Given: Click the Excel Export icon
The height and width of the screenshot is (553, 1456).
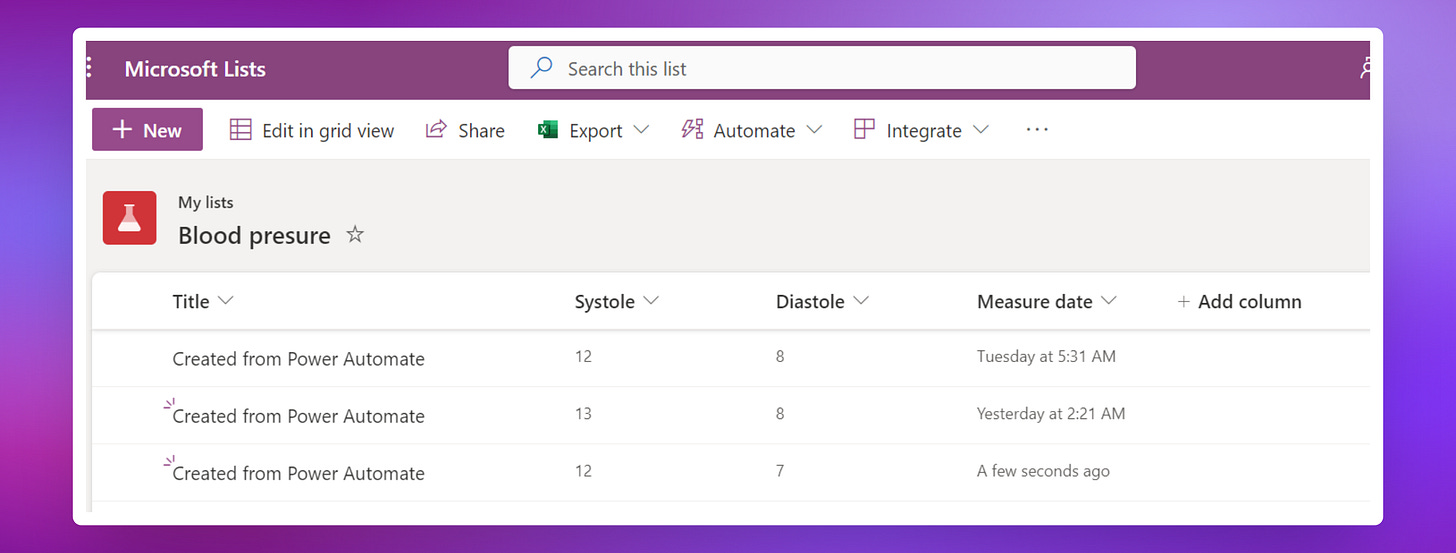Looking at the screenshot, I should click(x=548, y=130).
